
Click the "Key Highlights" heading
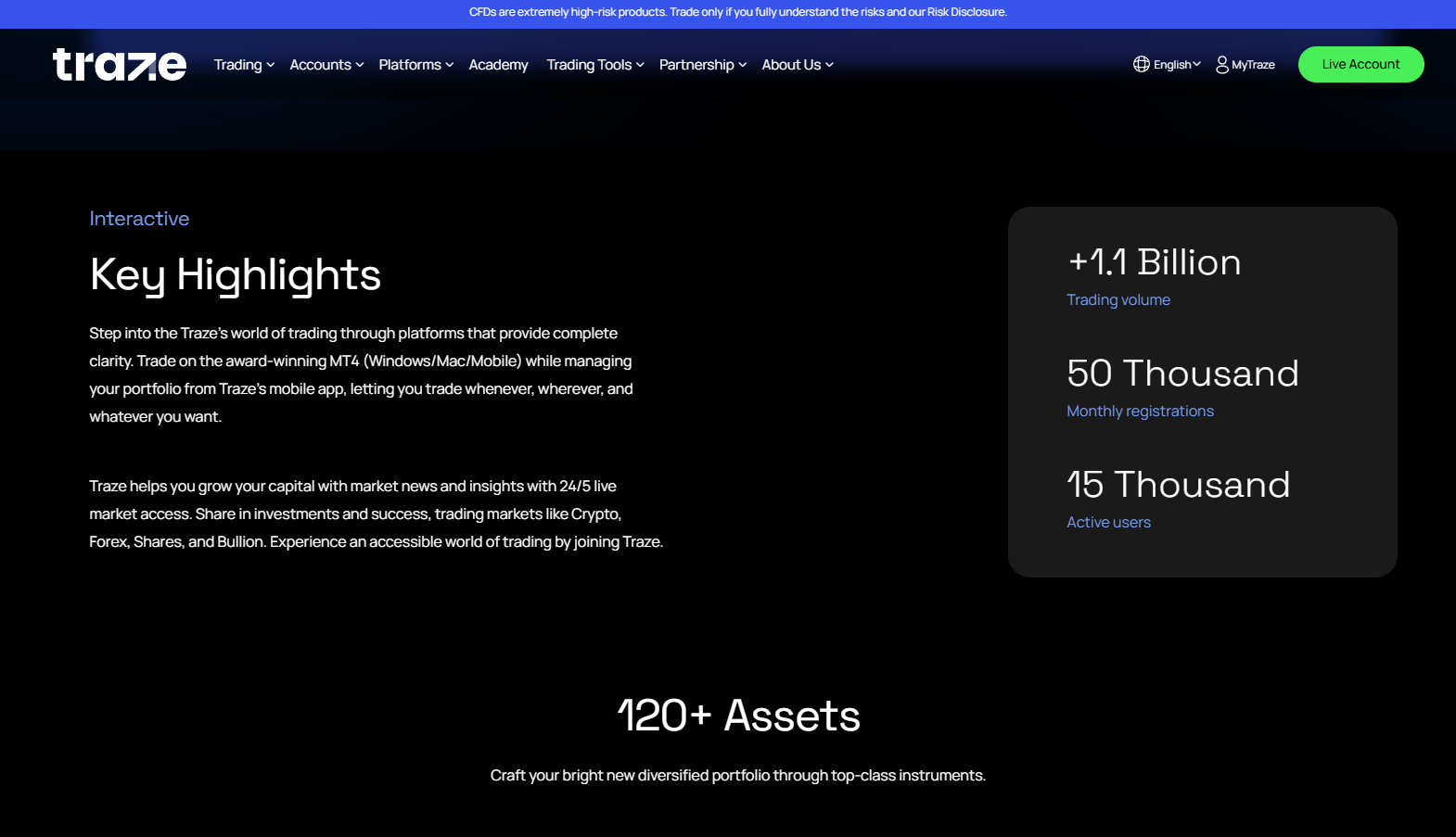click(x=236, y=275)
